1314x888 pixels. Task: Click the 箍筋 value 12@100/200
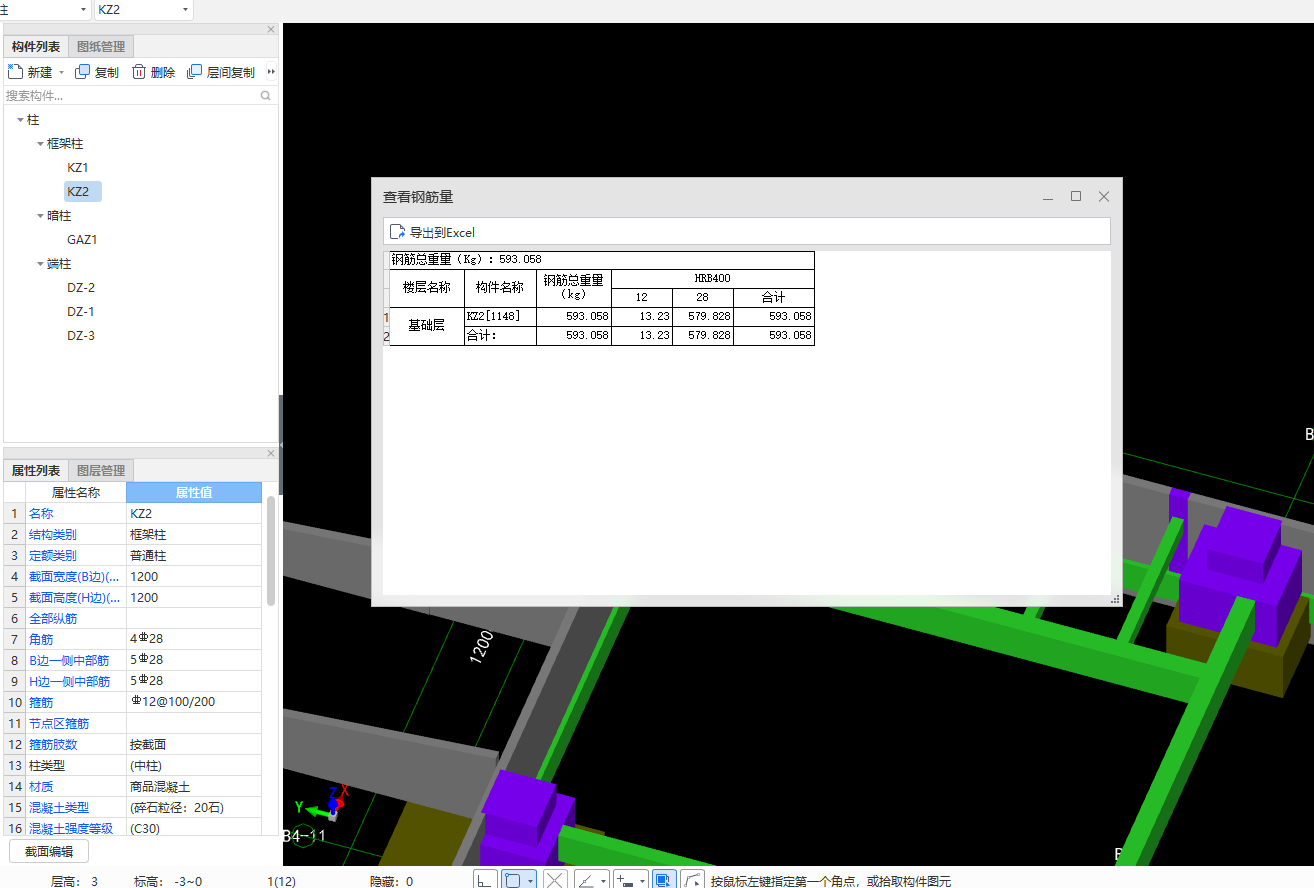pos(194,702)
